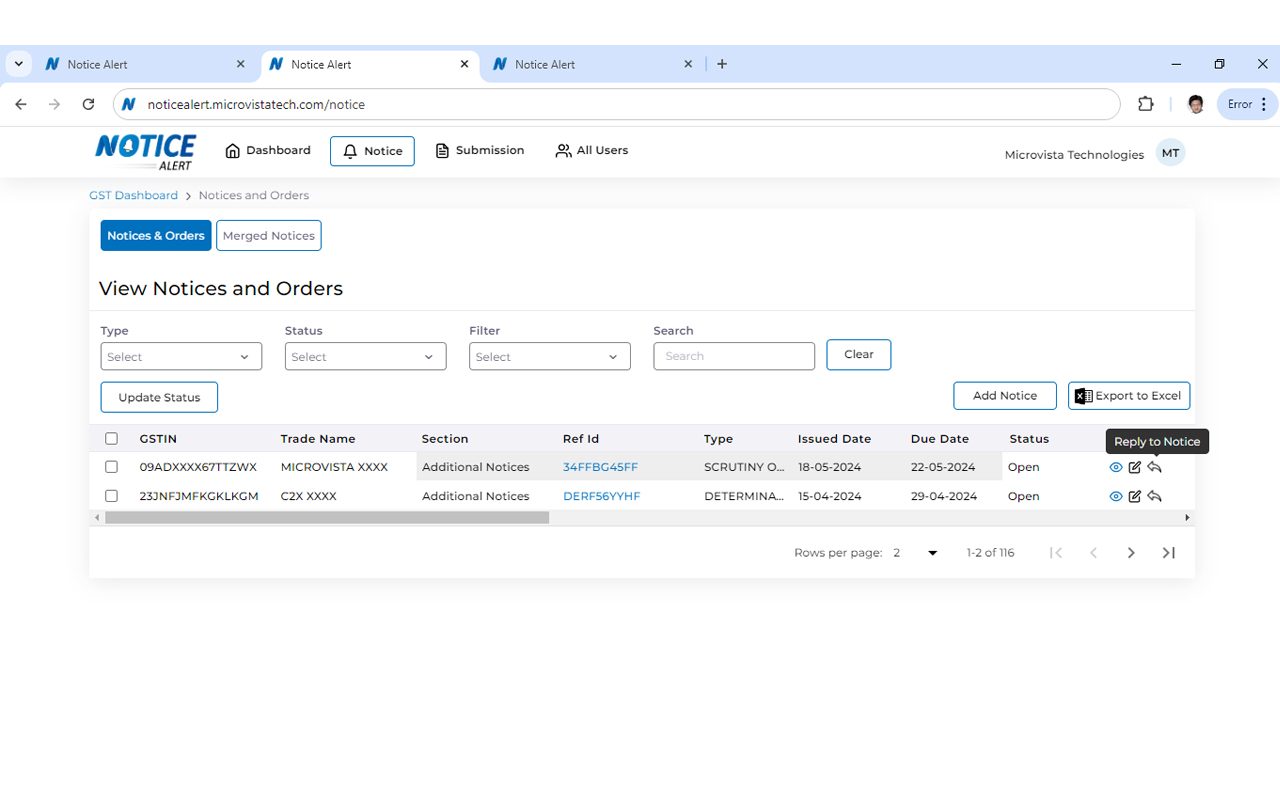
Task: Click the view eye icon for MICROVISTA XXXX row
Action: 1116,467
